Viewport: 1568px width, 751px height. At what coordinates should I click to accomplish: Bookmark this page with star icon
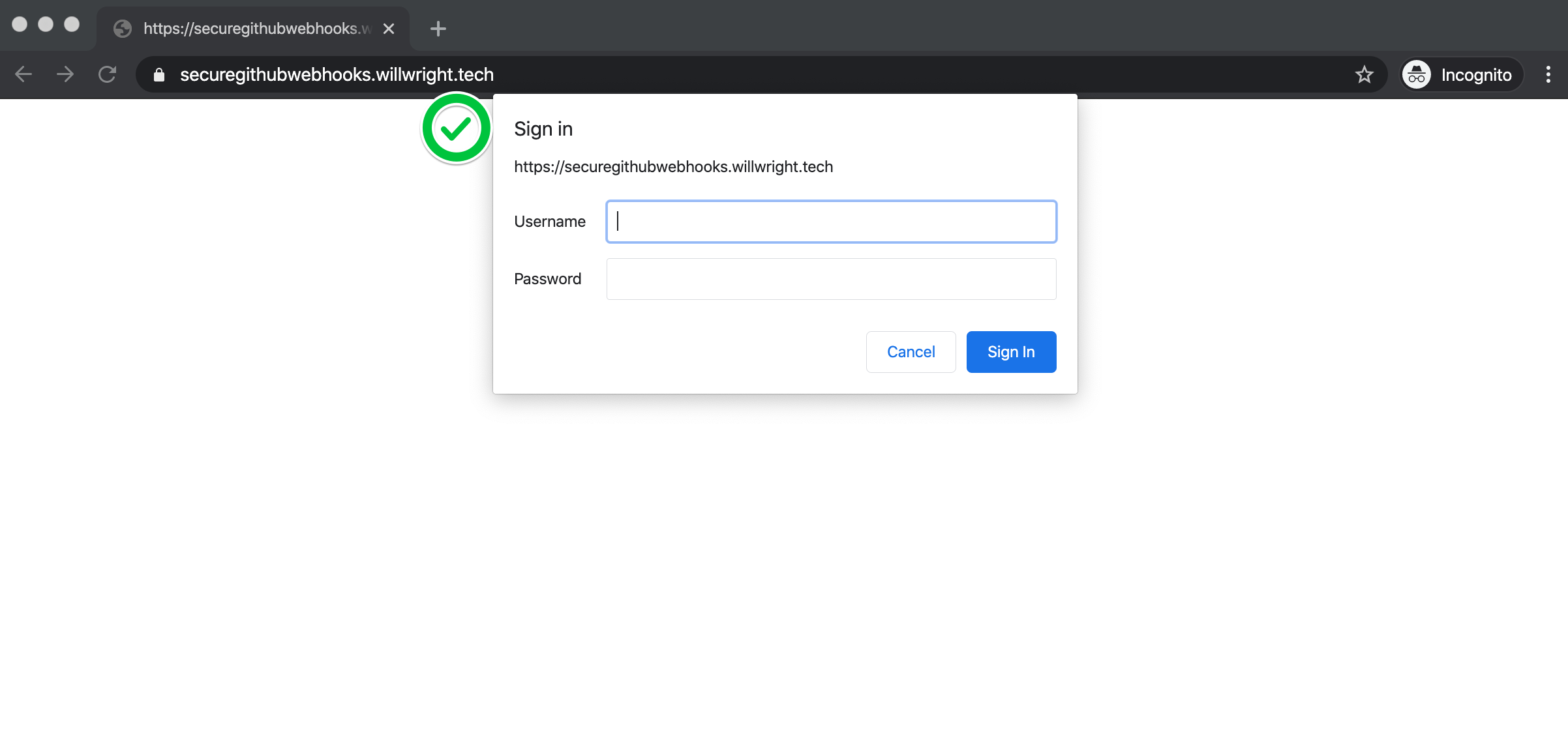coord(1364,75)
